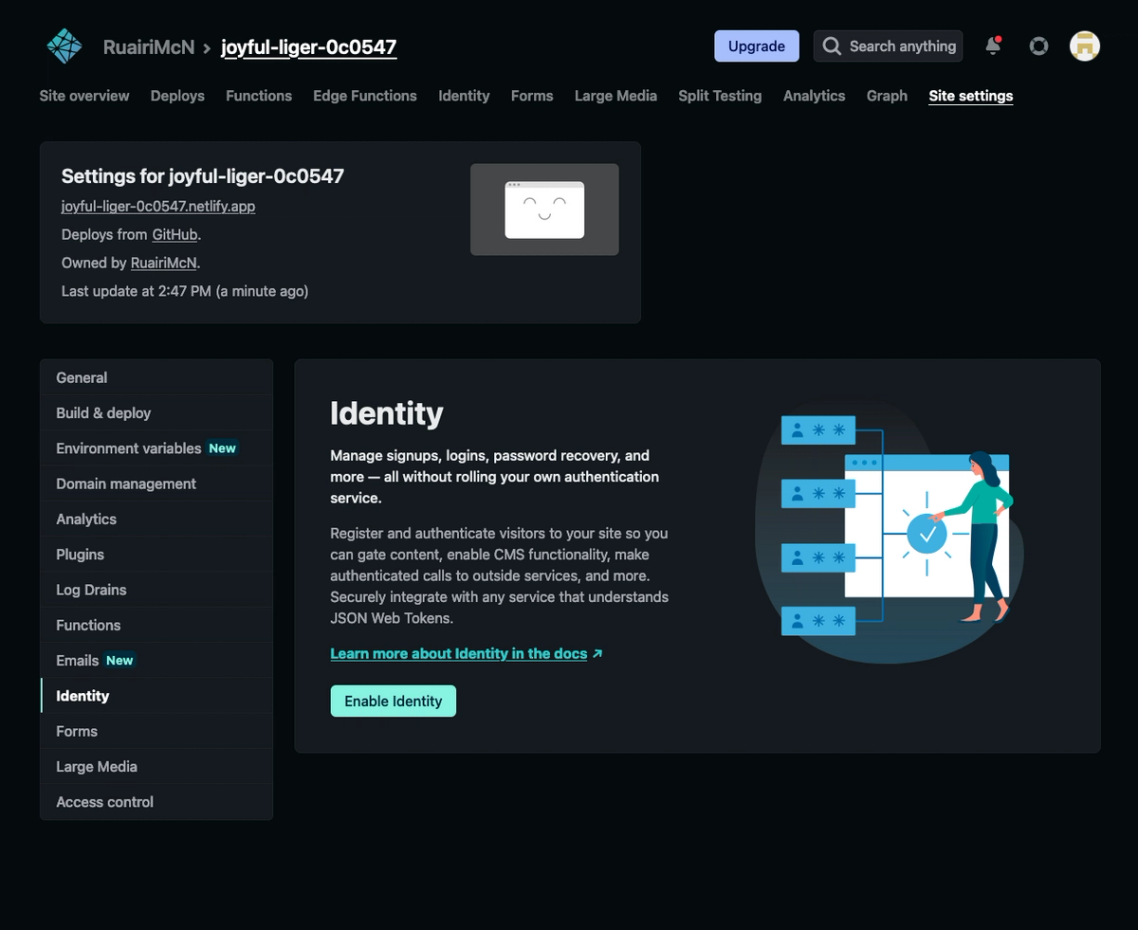Open Build & deploy settings
Image resolution: width=1138 pixels, height=930 pixels.
click(x=157, y=413)
